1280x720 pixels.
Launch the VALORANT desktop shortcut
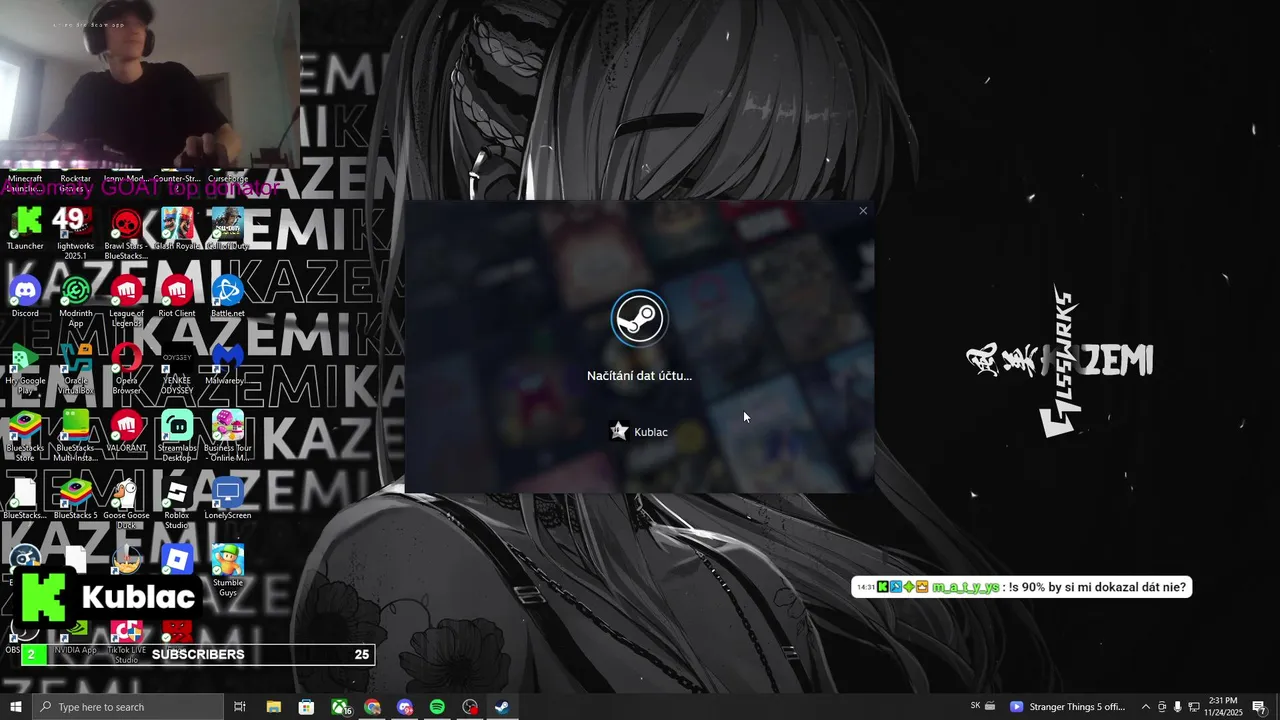click(126, 431)
